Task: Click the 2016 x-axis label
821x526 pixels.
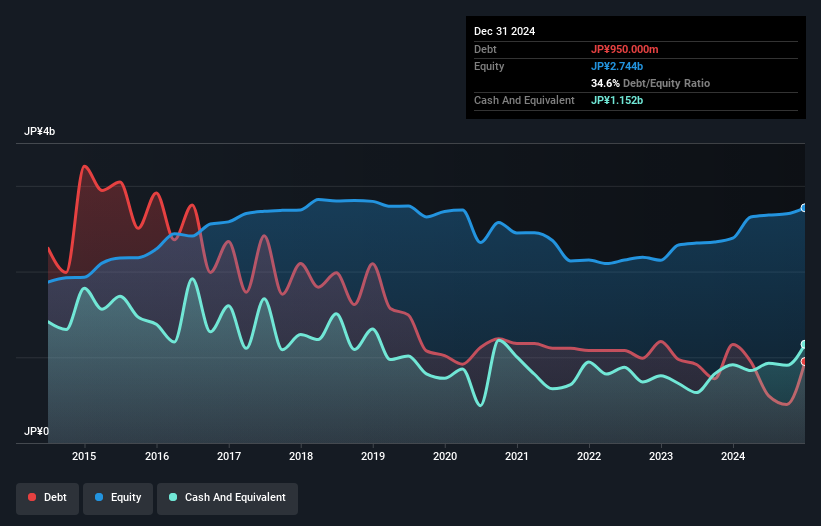Action: pyautogui.click(x=157, y=456)
